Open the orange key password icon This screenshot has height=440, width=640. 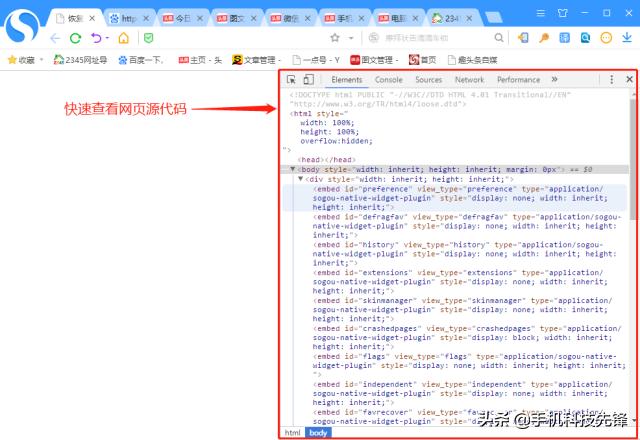(x=544, y=38)
